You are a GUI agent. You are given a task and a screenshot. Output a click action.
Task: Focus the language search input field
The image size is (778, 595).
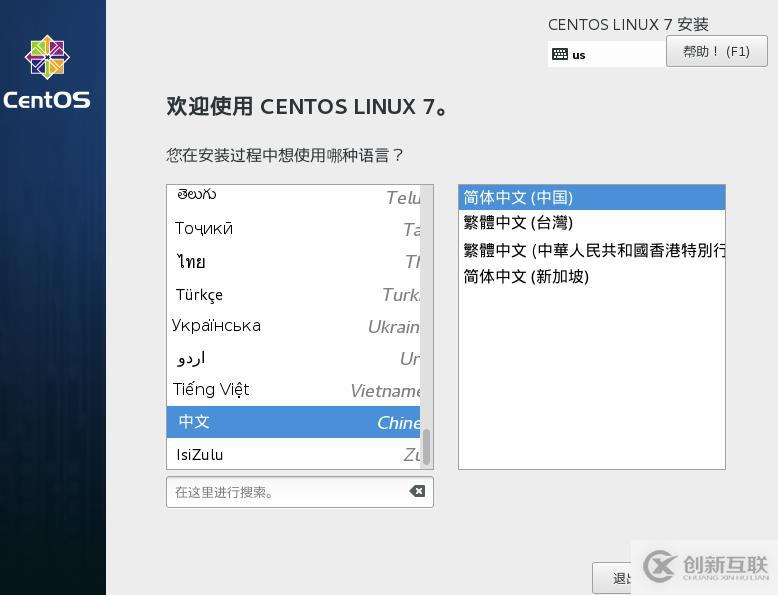pos(300,492)
